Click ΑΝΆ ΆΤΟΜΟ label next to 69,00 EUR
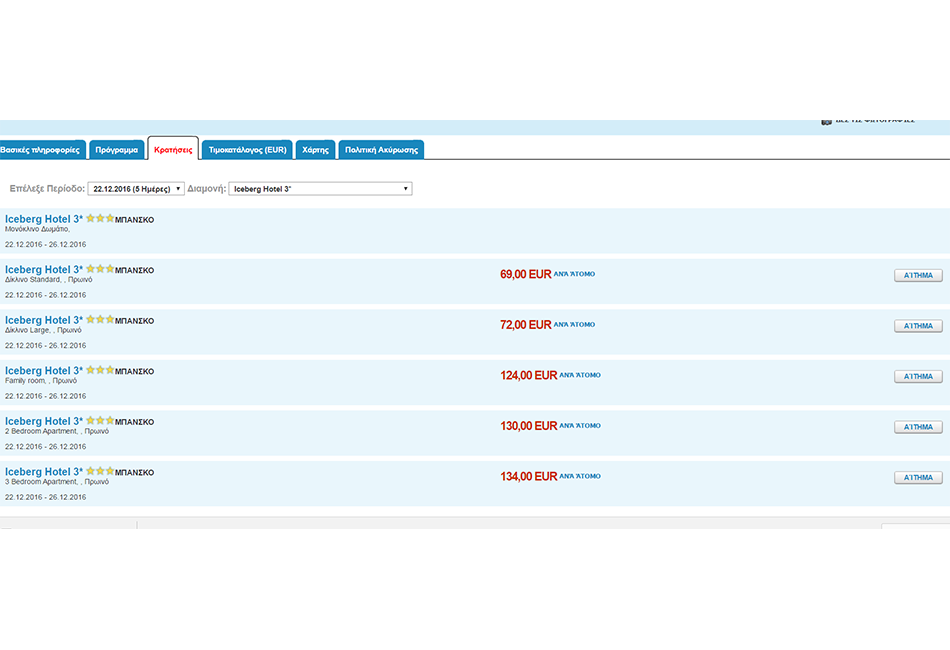The width and height of the screenshot is (950, 650). (574, 274)
